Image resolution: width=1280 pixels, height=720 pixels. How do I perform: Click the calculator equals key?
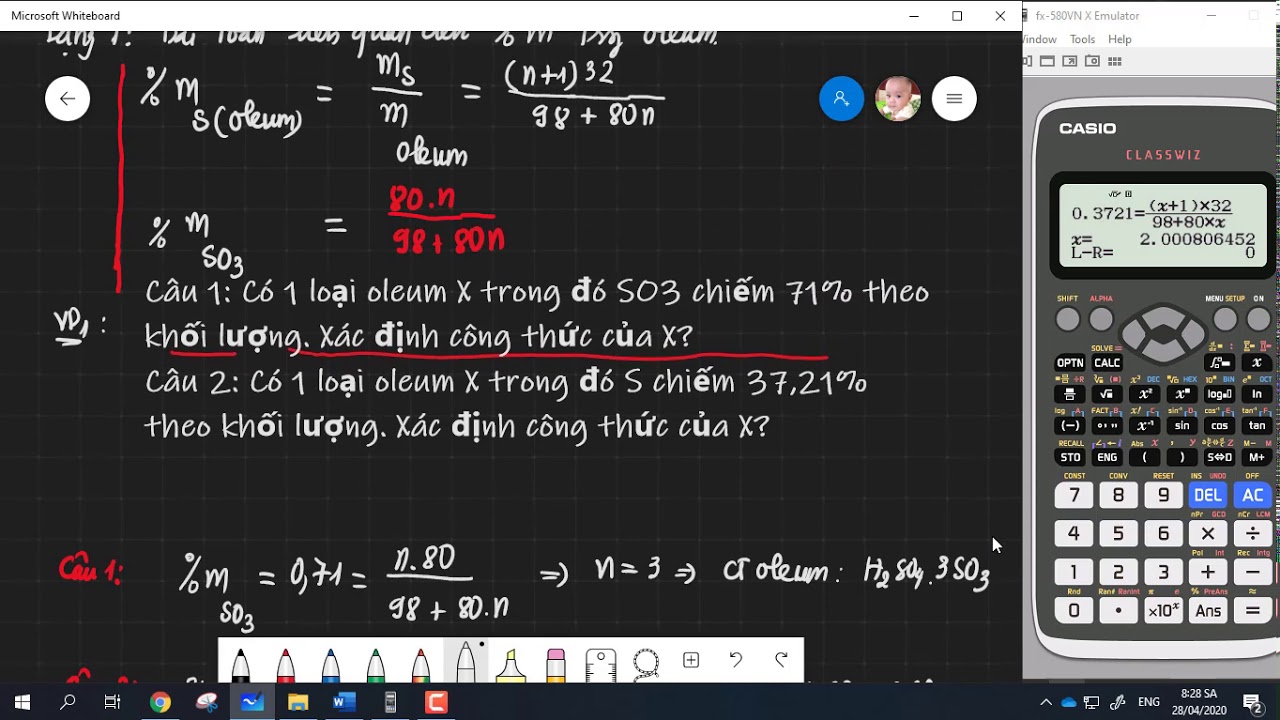1252,610
